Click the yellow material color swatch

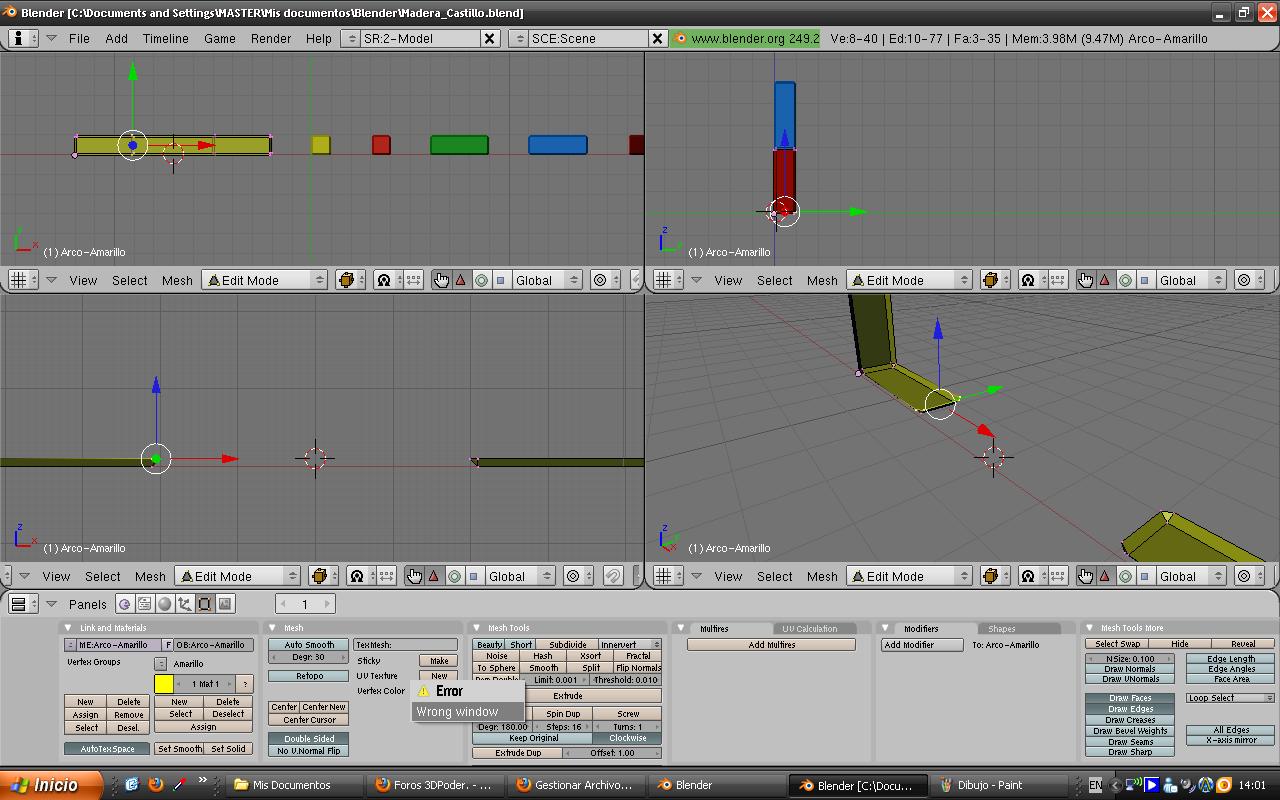click(164, 684)
